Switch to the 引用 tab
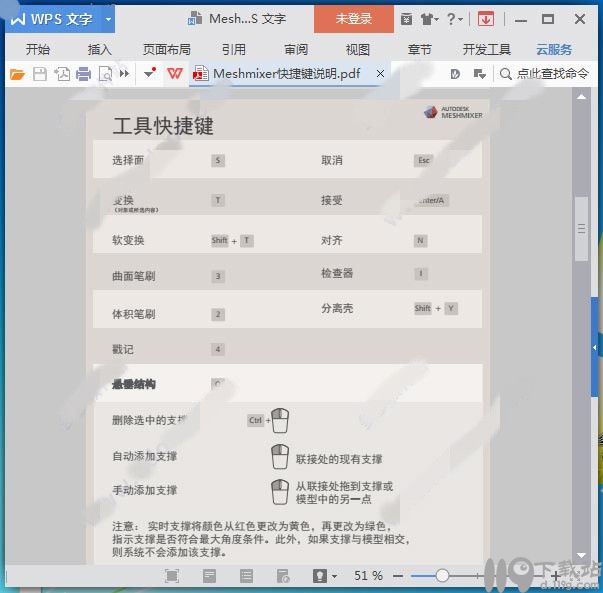 coord(233,49)
